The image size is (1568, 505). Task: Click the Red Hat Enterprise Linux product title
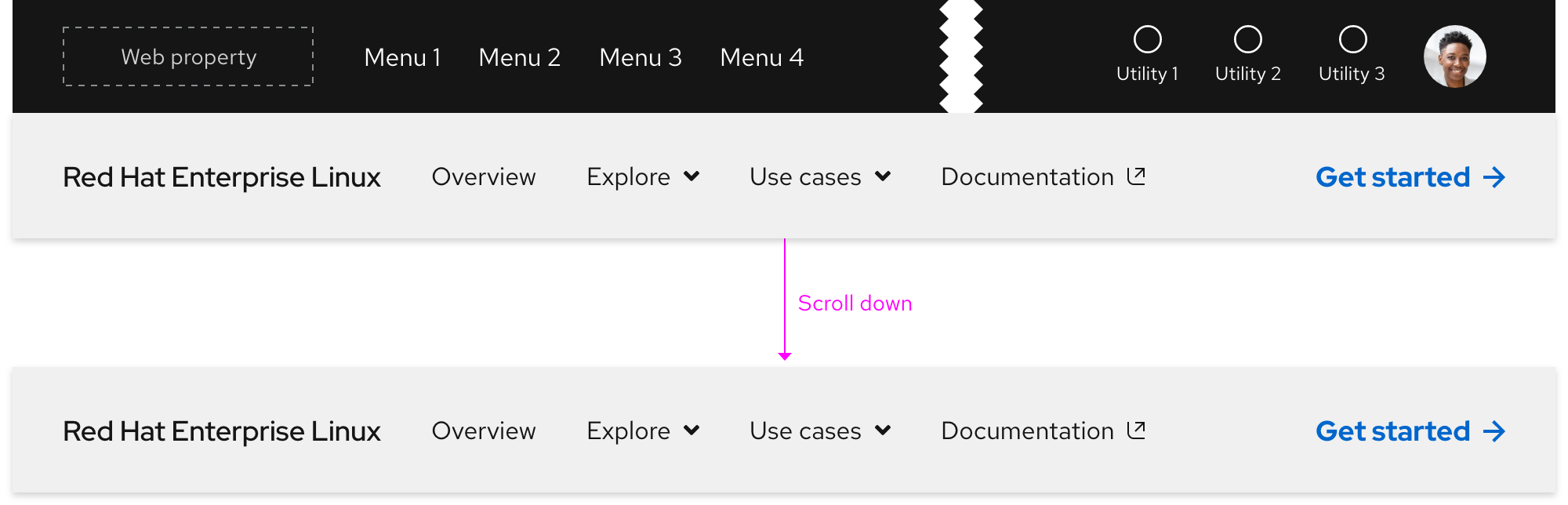coord(221,177)
